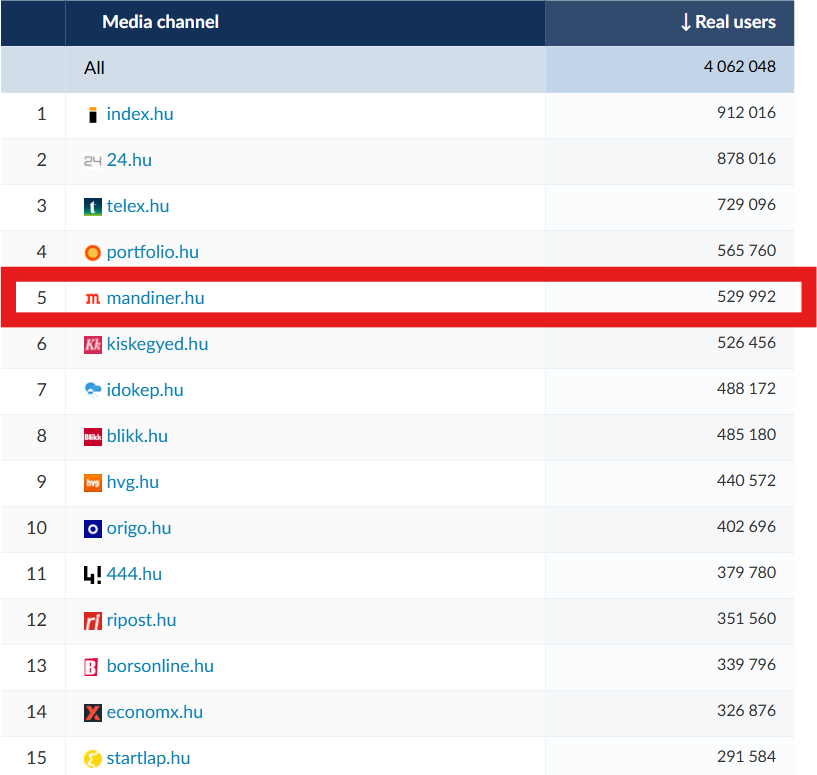Select ripost.hu's value 351 560
Screen dimensions: 817x775
click(x=746, y=619)
